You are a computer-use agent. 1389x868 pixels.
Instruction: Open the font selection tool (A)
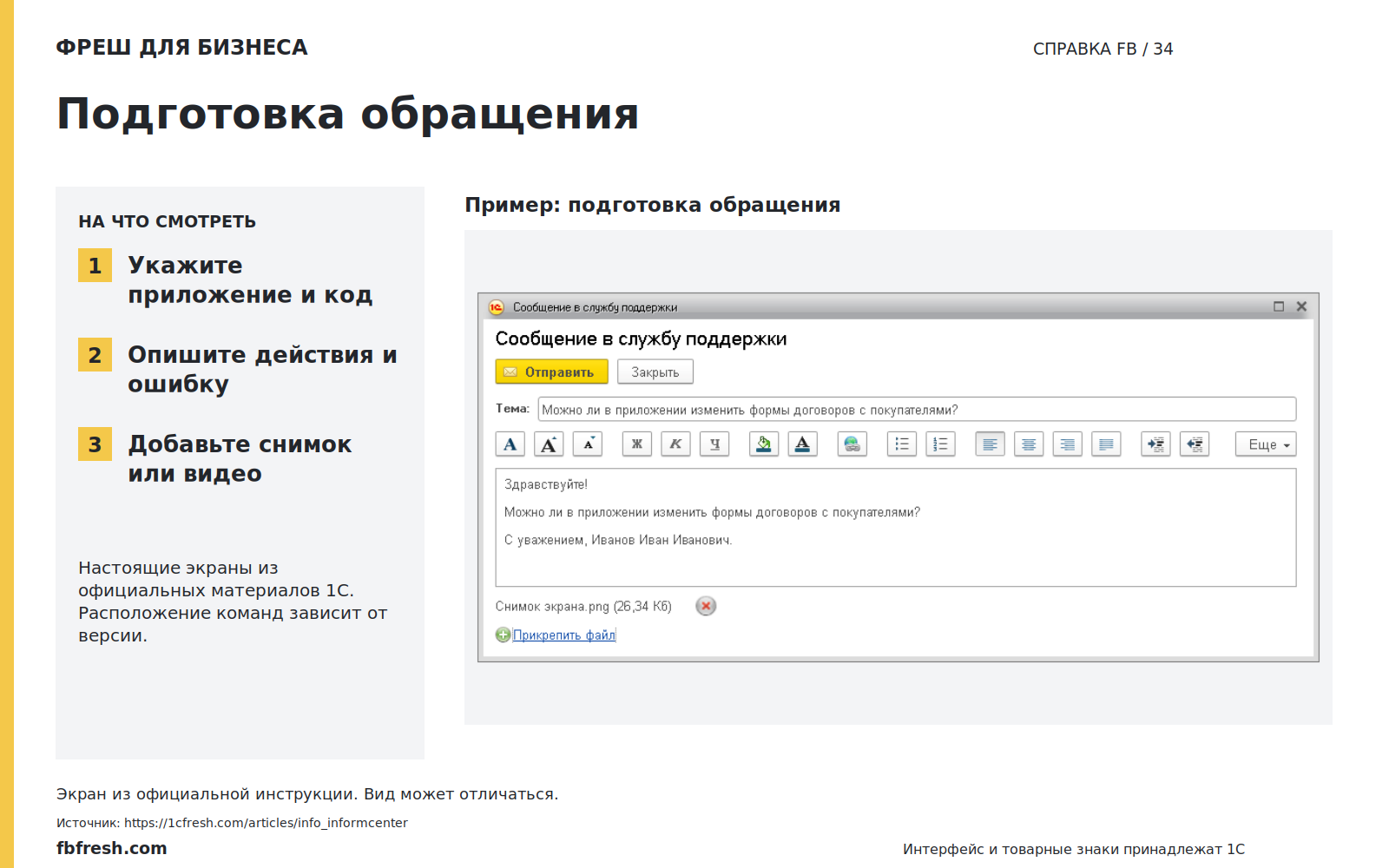(x=510, y=444)
